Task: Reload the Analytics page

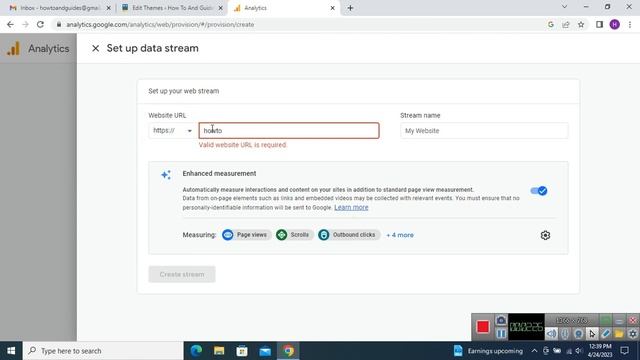Action: [x=40, y=24]
